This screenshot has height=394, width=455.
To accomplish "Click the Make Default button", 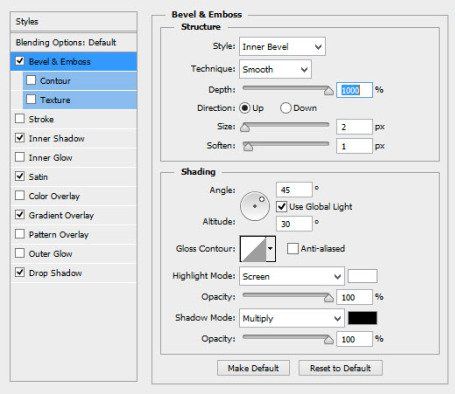I will 253,368.
